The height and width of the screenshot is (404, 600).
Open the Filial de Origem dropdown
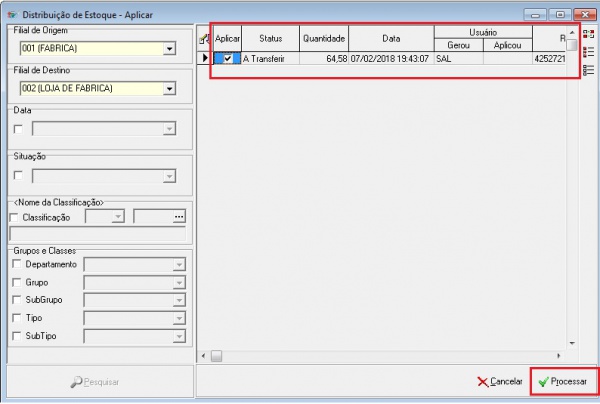coord(168,49)
